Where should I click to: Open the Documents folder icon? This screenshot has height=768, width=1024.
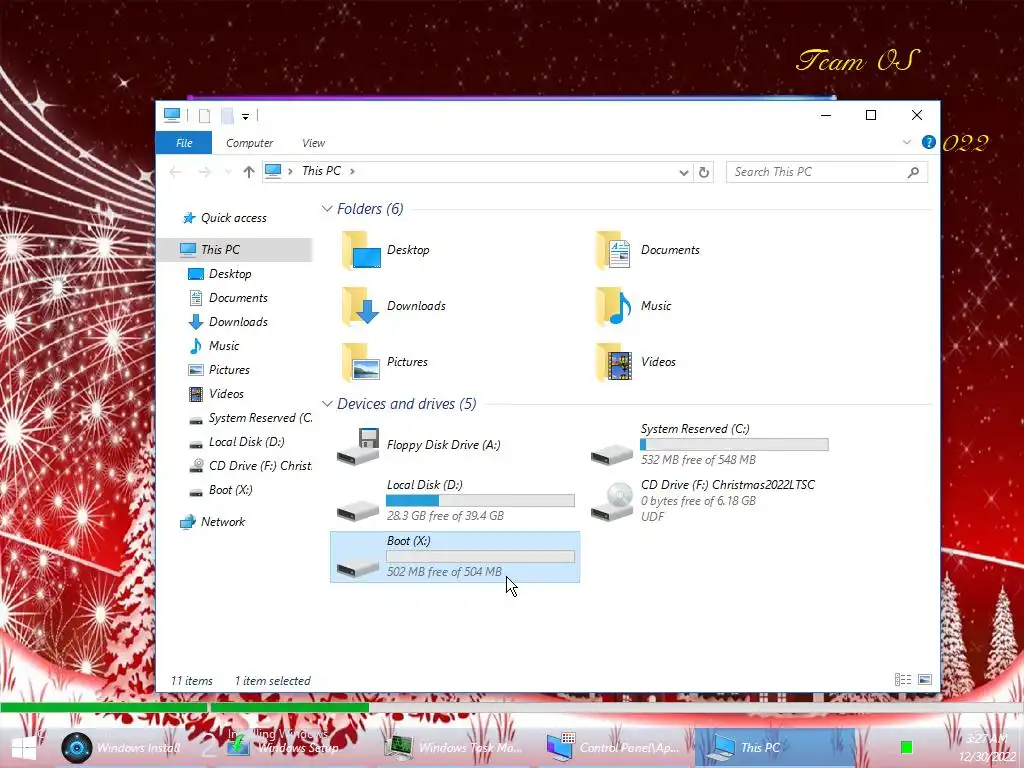tap(613, 250)
